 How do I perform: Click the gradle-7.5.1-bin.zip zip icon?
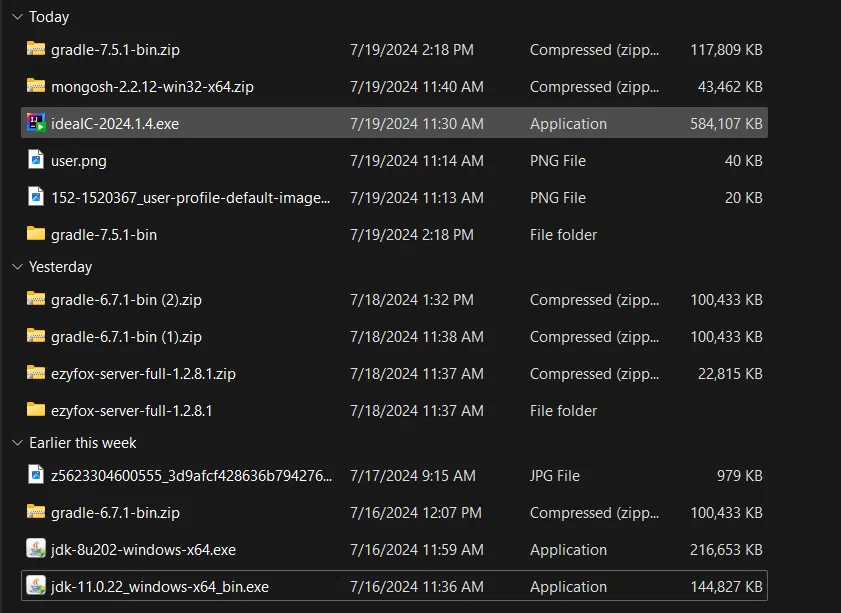tap(36, 49)
